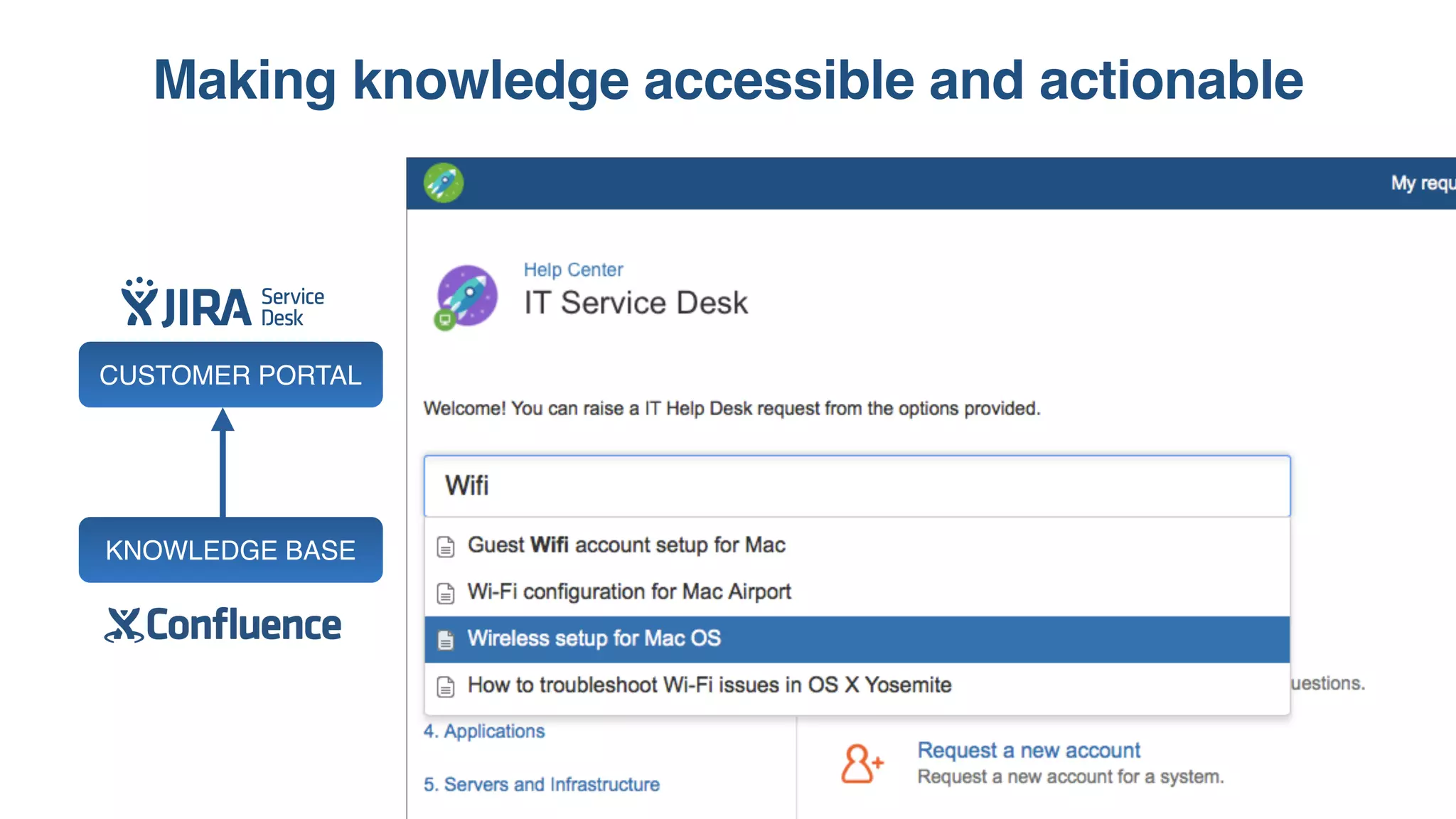Click the green rocket logo in header
Screen dimensions: 1456x819
coord(444,183)
